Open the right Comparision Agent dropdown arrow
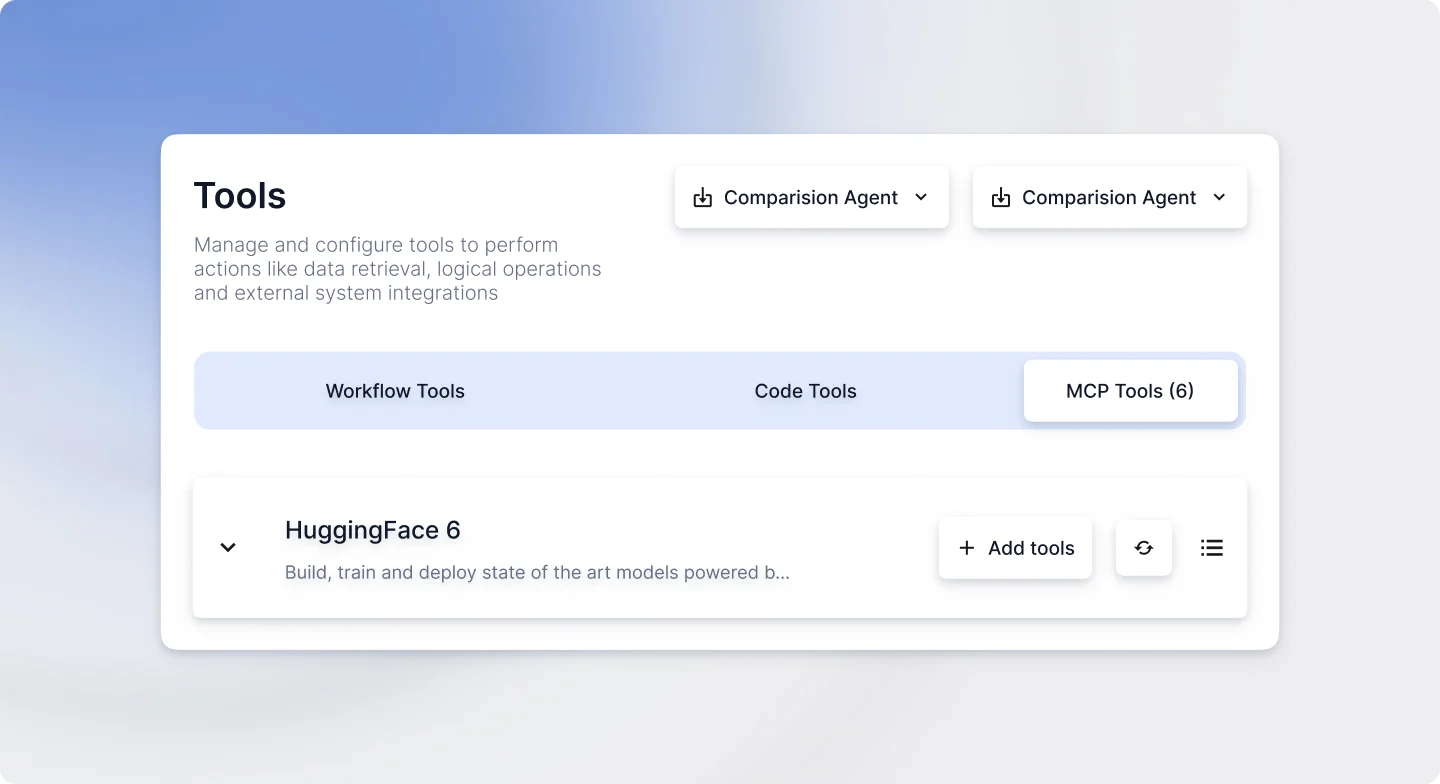Screen dimensions: 1440x784 [x=1219, y=197]
